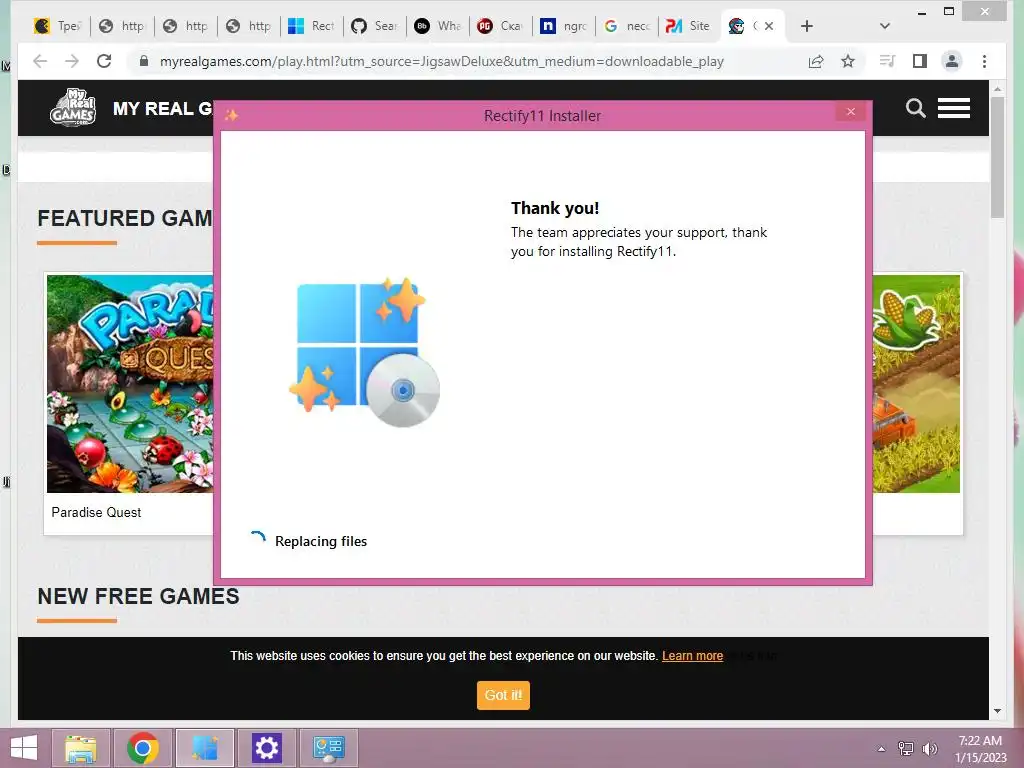Image resolution: width=1024 pixels, height=768 pixels.
Task: Open the Chrome three-dot menu
Action: coord(984,61)
